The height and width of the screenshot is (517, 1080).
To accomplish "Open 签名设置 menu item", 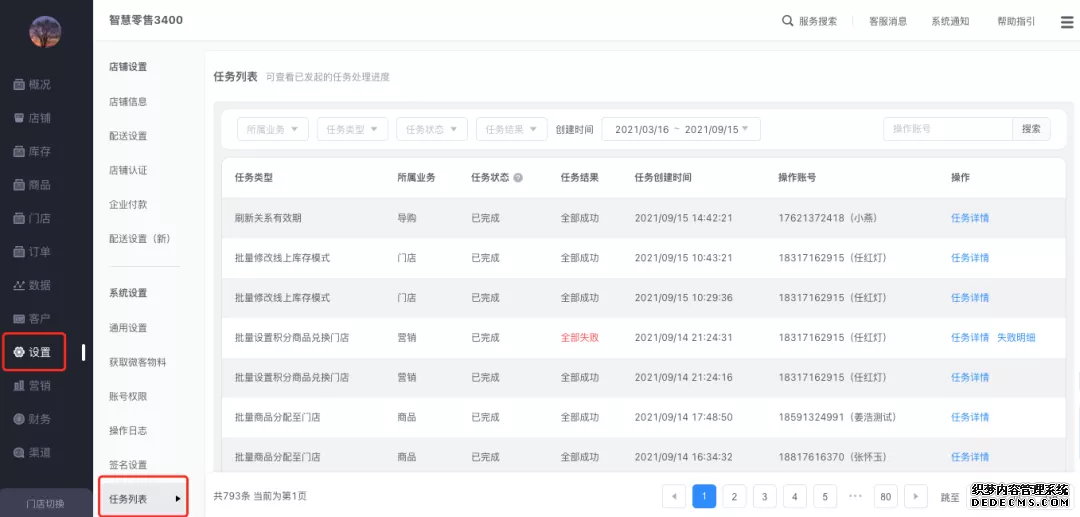I will point(128,465).
